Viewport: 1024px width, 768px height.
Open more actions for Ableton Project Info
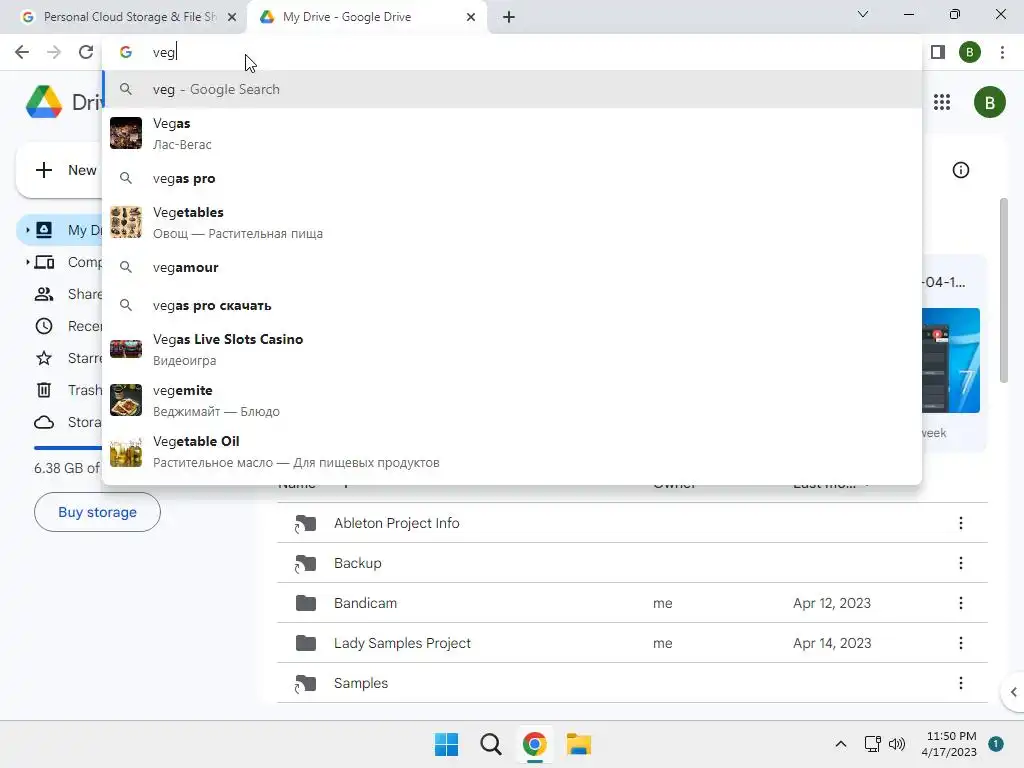[x=961, y=523]
